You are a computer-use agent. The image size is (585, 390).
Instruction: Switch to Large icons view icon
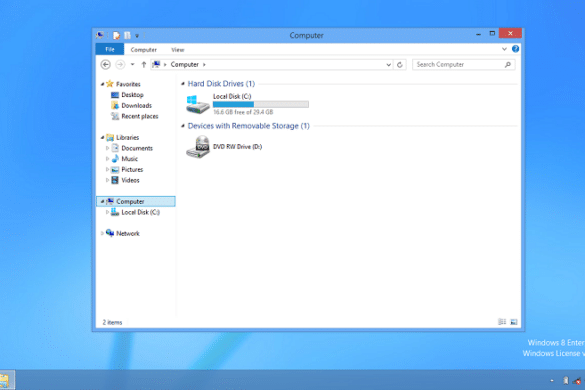(514, 322)
